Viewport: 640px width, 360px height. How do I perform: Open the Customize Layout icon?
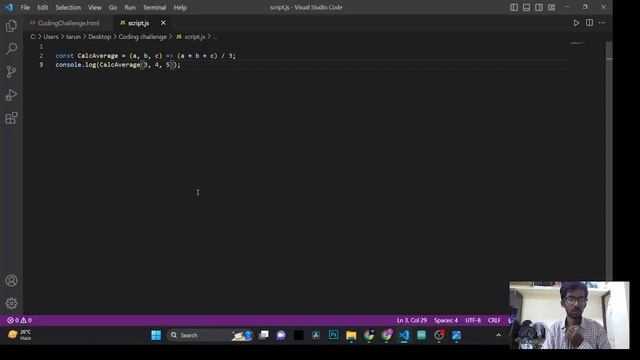(551, 7)
